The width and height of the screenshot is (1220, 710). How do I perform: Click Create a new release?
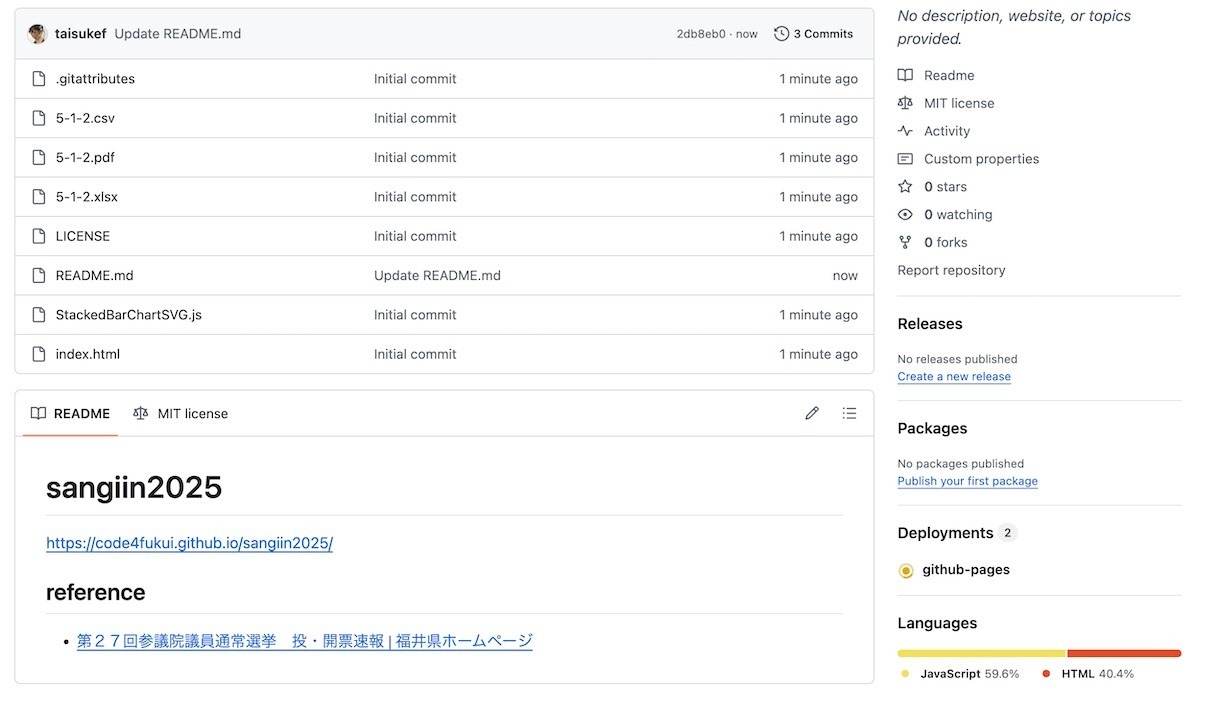click(x=954, y=377)
